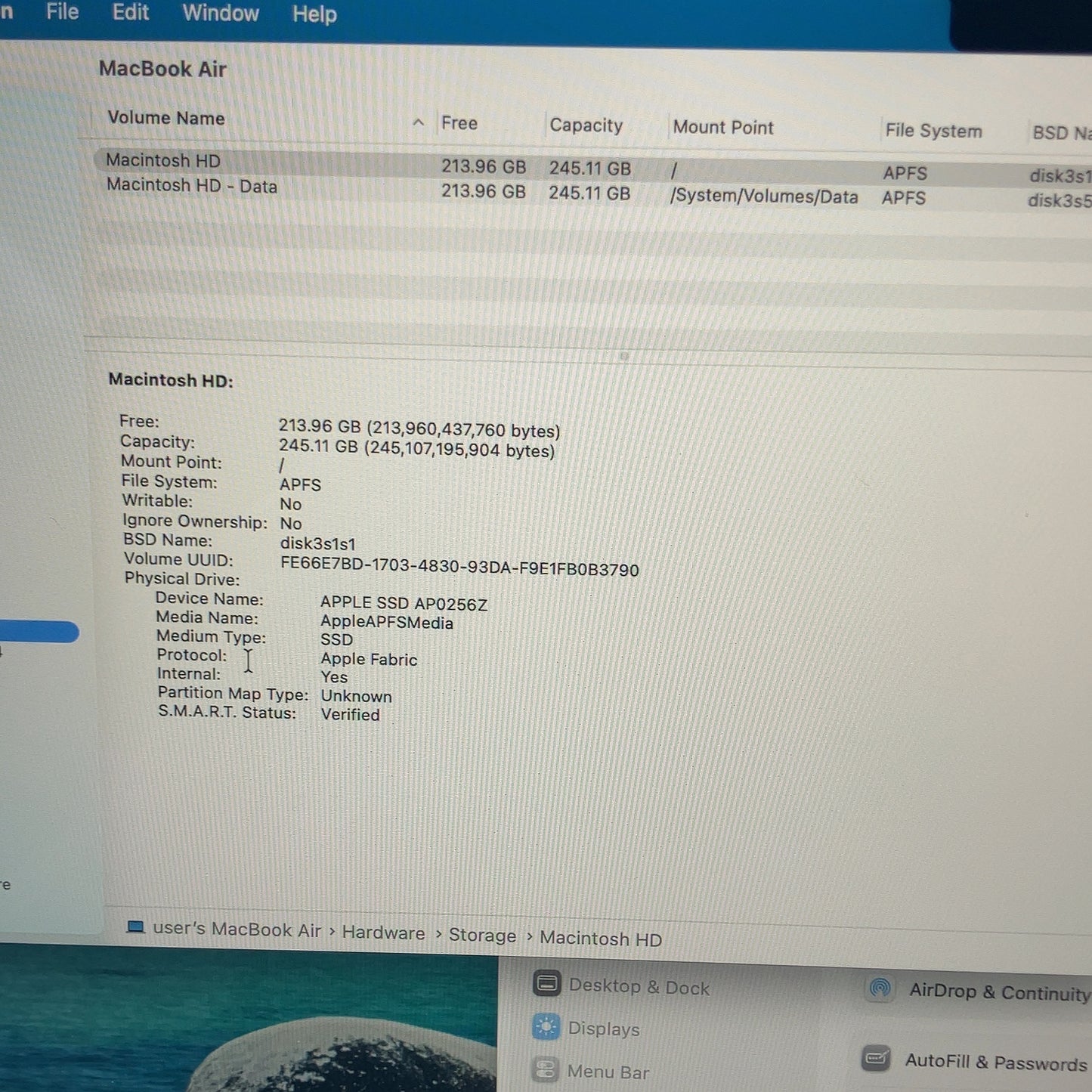Toggle sort arrow on Volume Name column
1092x1092 pixels.
pos(419,122)
